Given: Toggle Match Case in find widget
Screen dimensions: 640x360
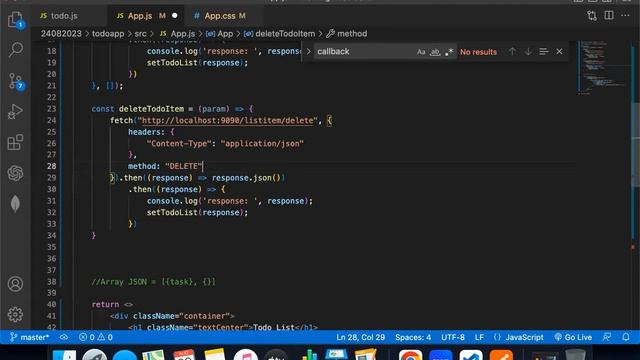Looking at the screenshot, I should click(x=421, y=52).
